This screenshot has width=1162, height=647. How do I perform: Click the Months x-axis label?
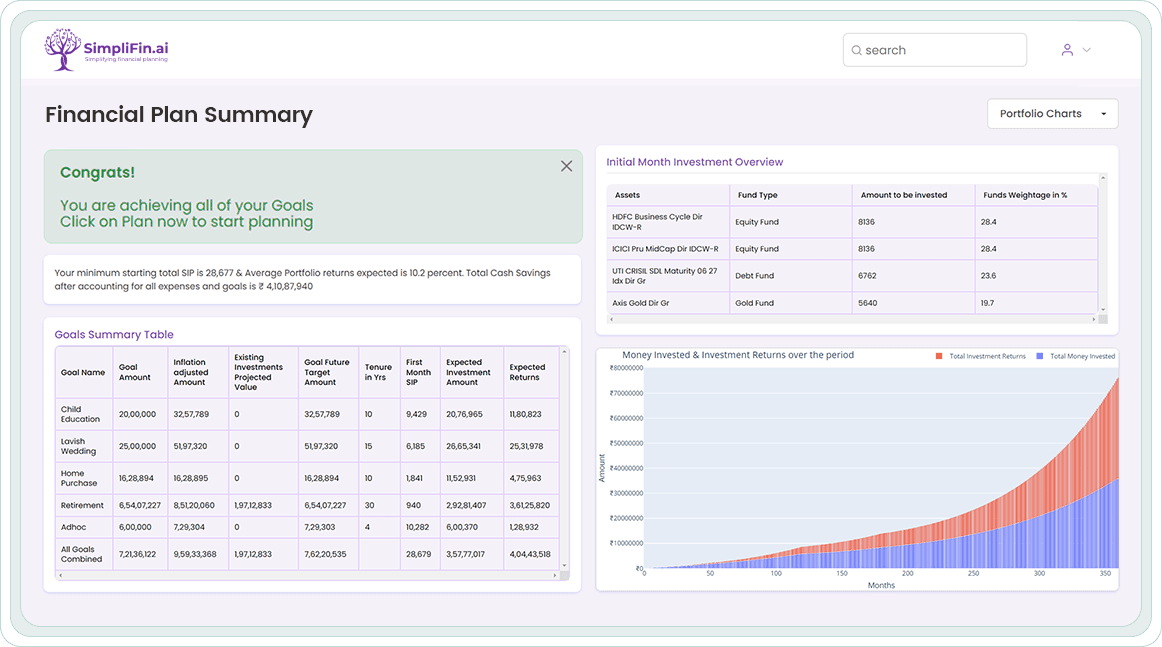(x=881, y=585)
